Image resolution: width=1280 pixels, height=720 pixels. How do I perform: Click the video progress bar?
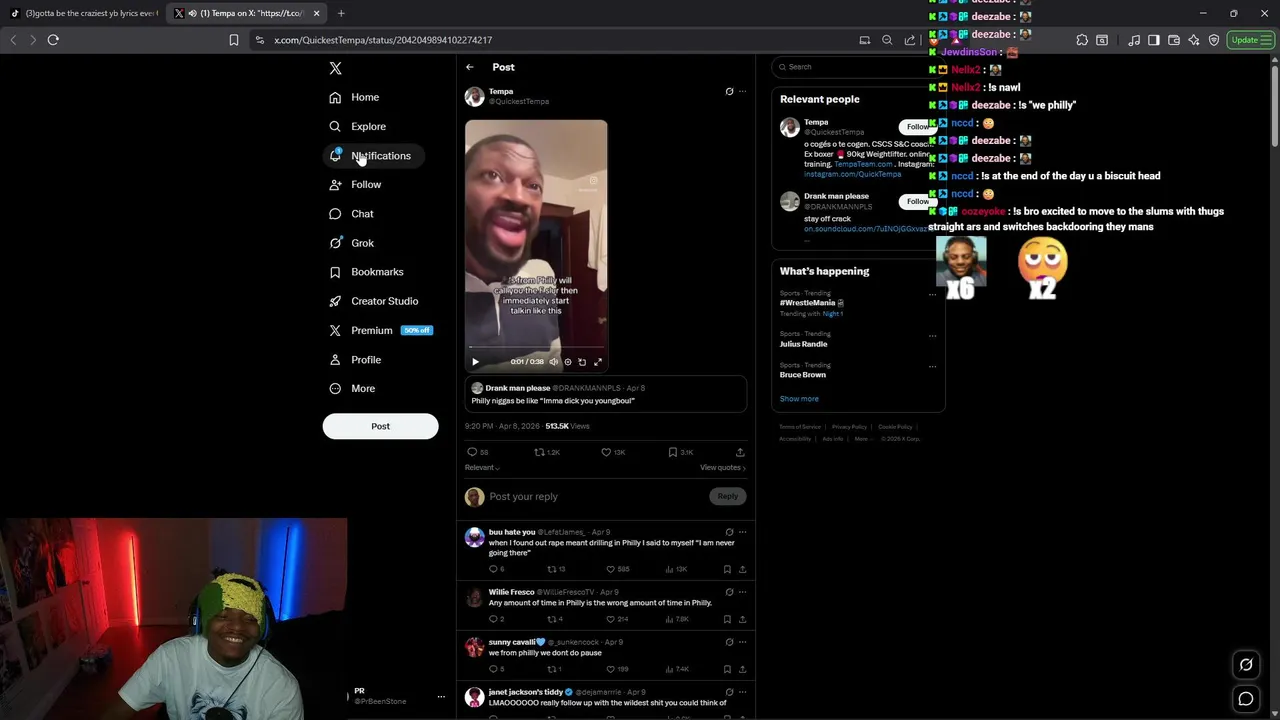coord(536,349)
